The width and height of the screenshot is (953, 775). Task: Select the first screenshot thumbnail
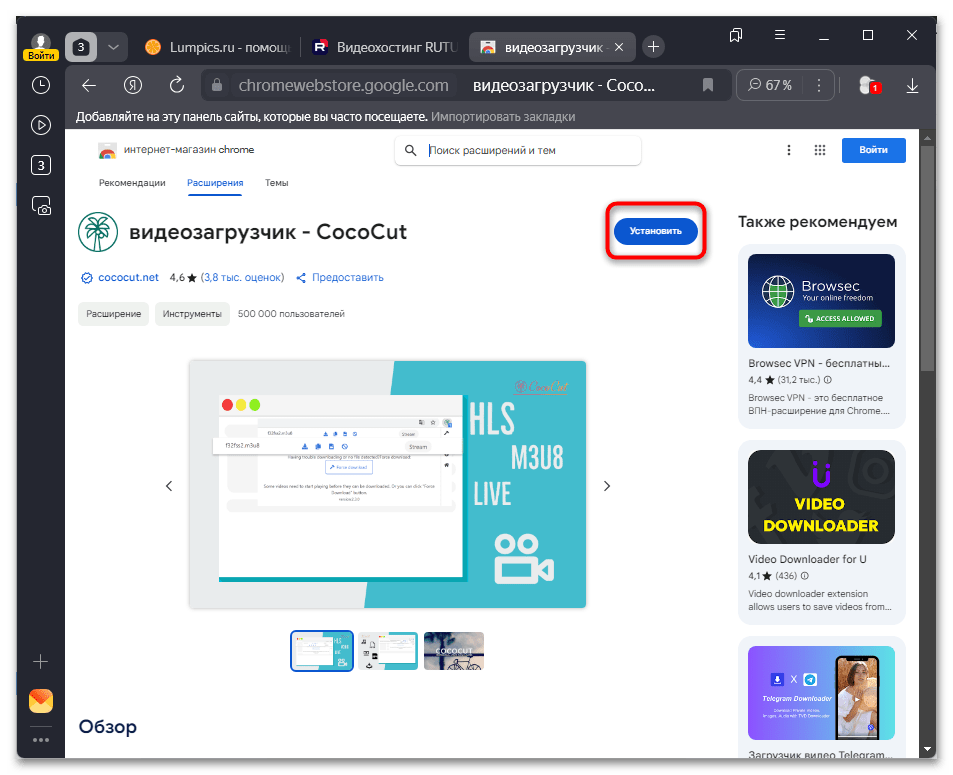[322, 651]
